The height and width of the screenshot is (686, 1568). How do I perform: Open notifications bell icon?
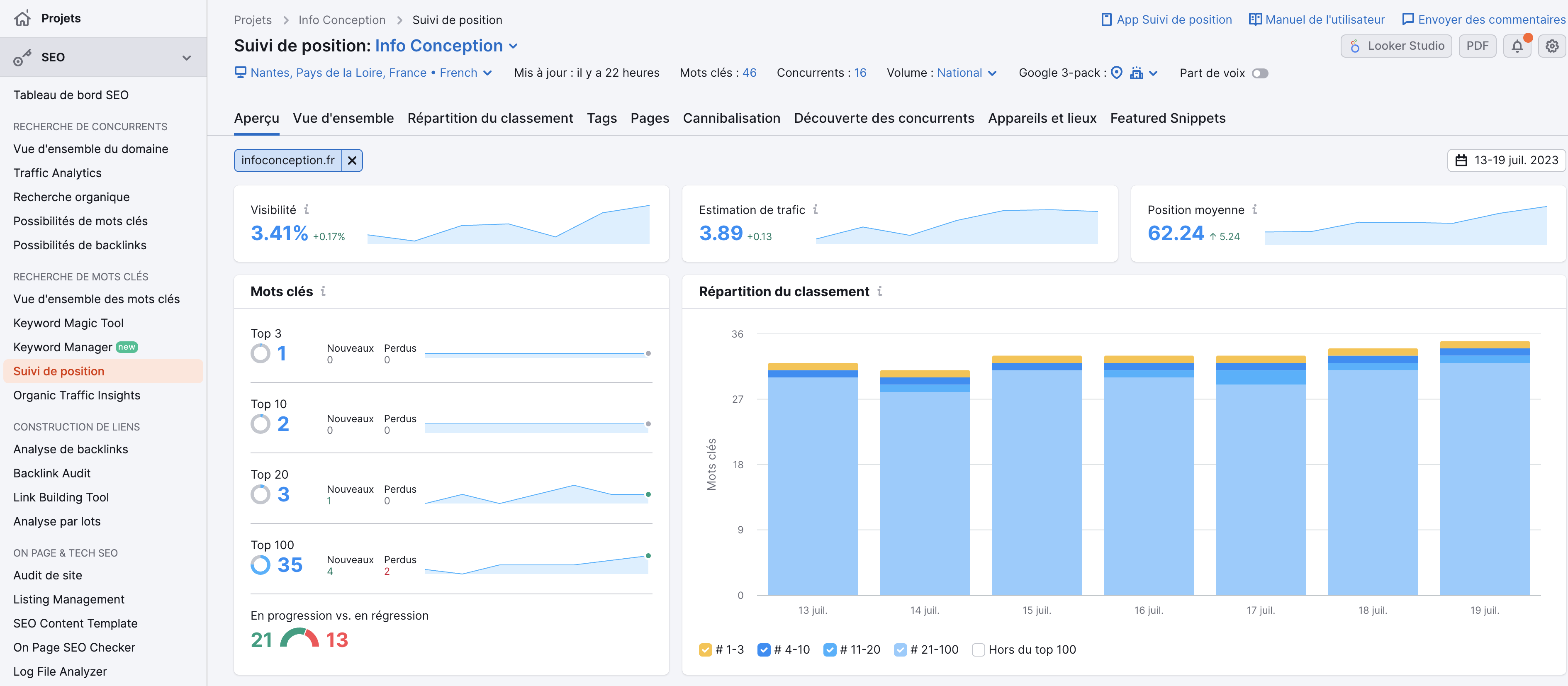point(1517,46)
